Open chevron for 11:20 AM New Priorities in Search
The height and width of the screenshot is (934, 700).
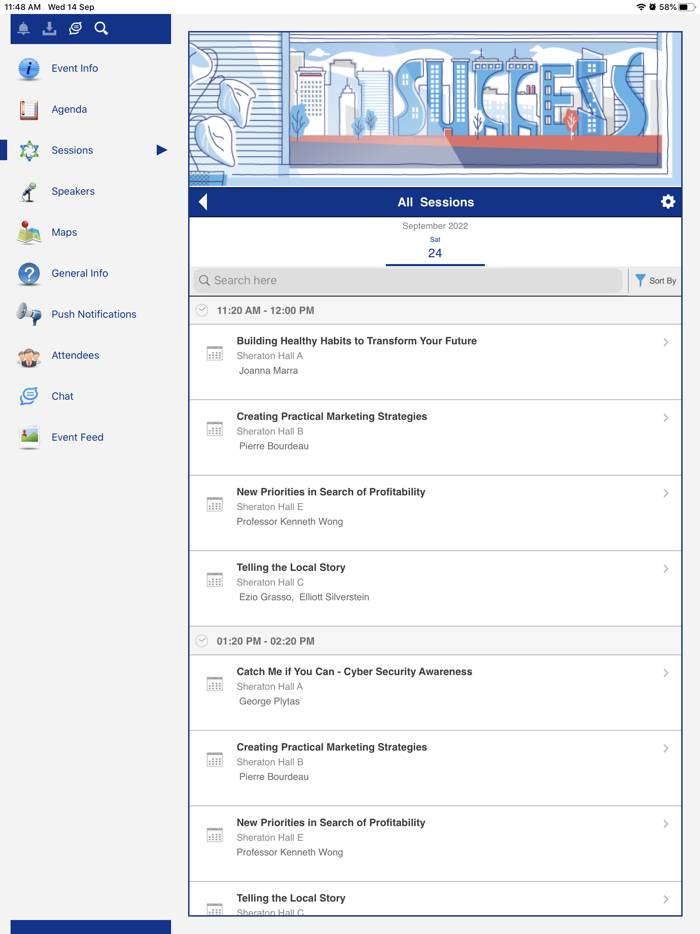pos(666,493)
